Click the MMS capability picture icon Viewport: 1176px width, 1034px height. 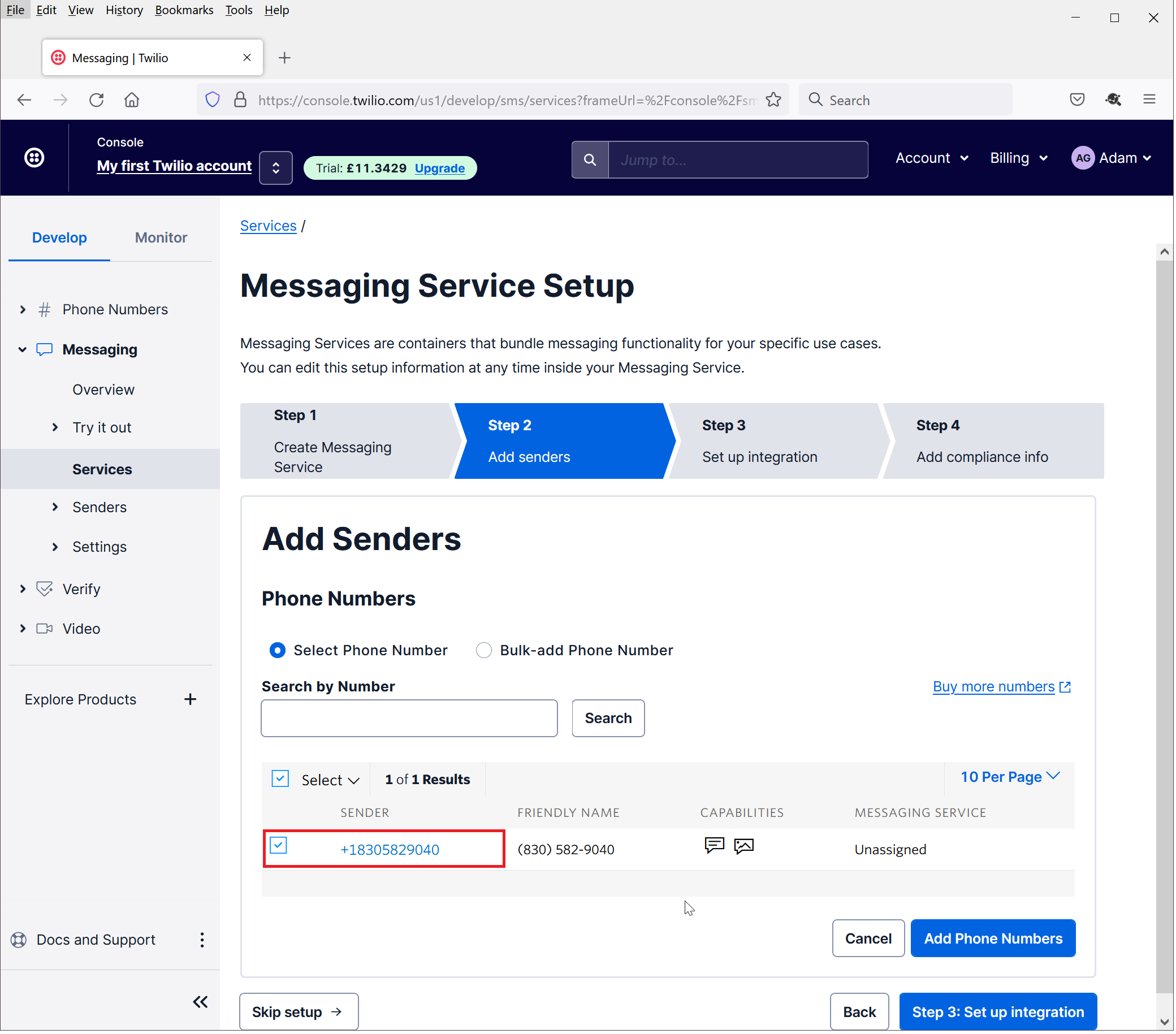pyautogui.click(x=745, y=846)
